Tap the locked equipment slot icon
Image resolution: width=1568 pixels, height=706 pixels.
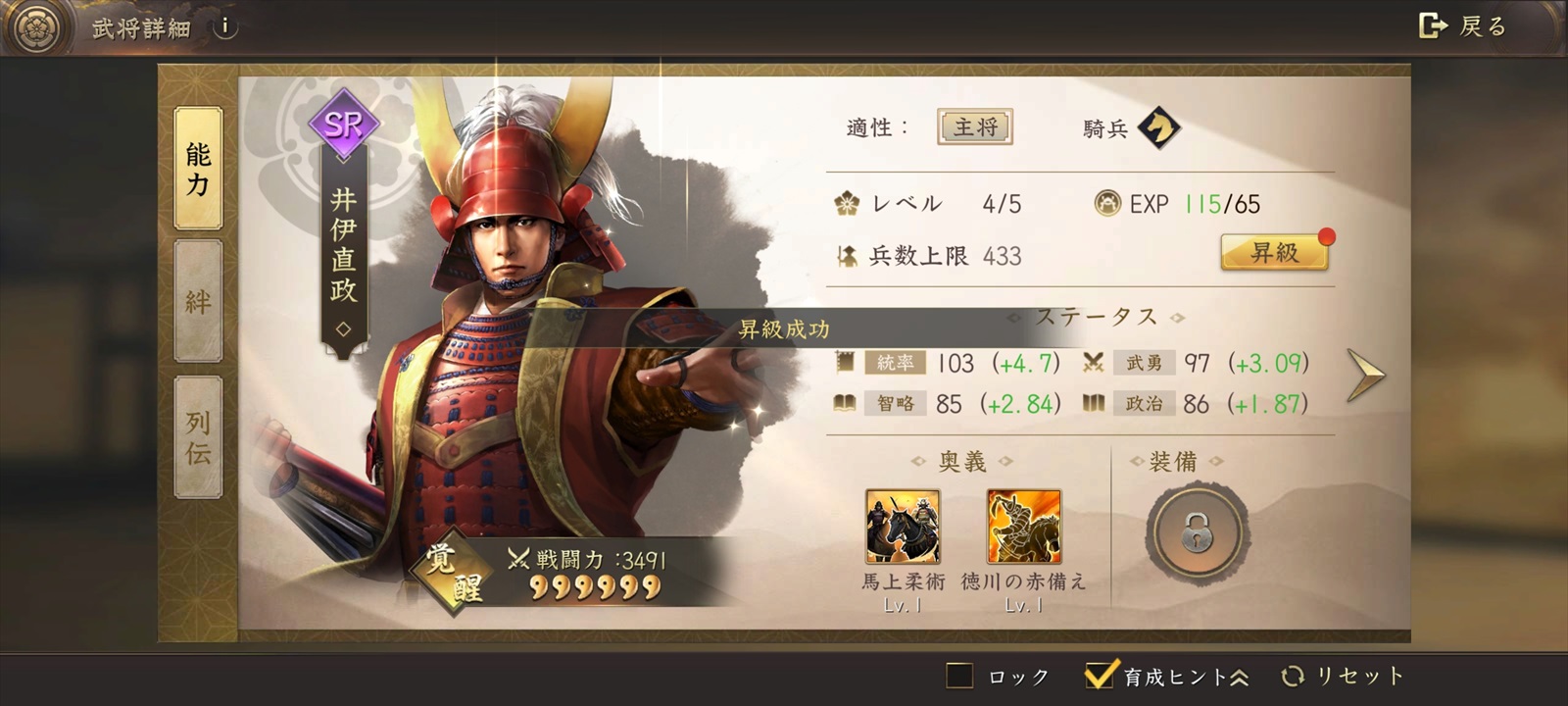[1197, 533]
